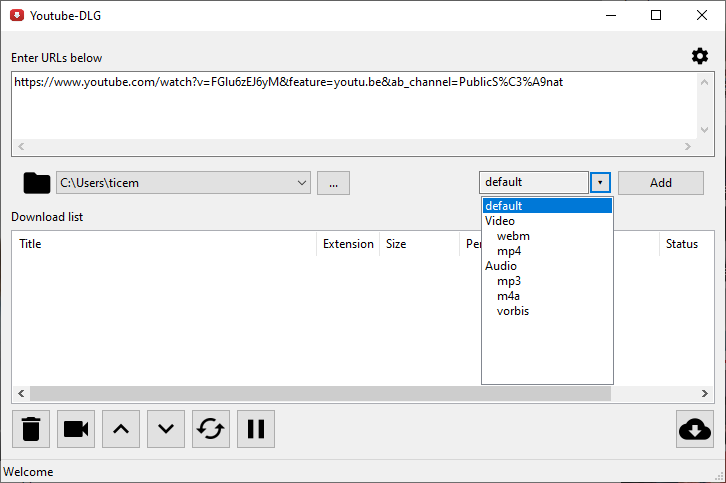Click the Welcome status bar text
The width and height of the screenshot is (726, 483).
tap(28, 472)
